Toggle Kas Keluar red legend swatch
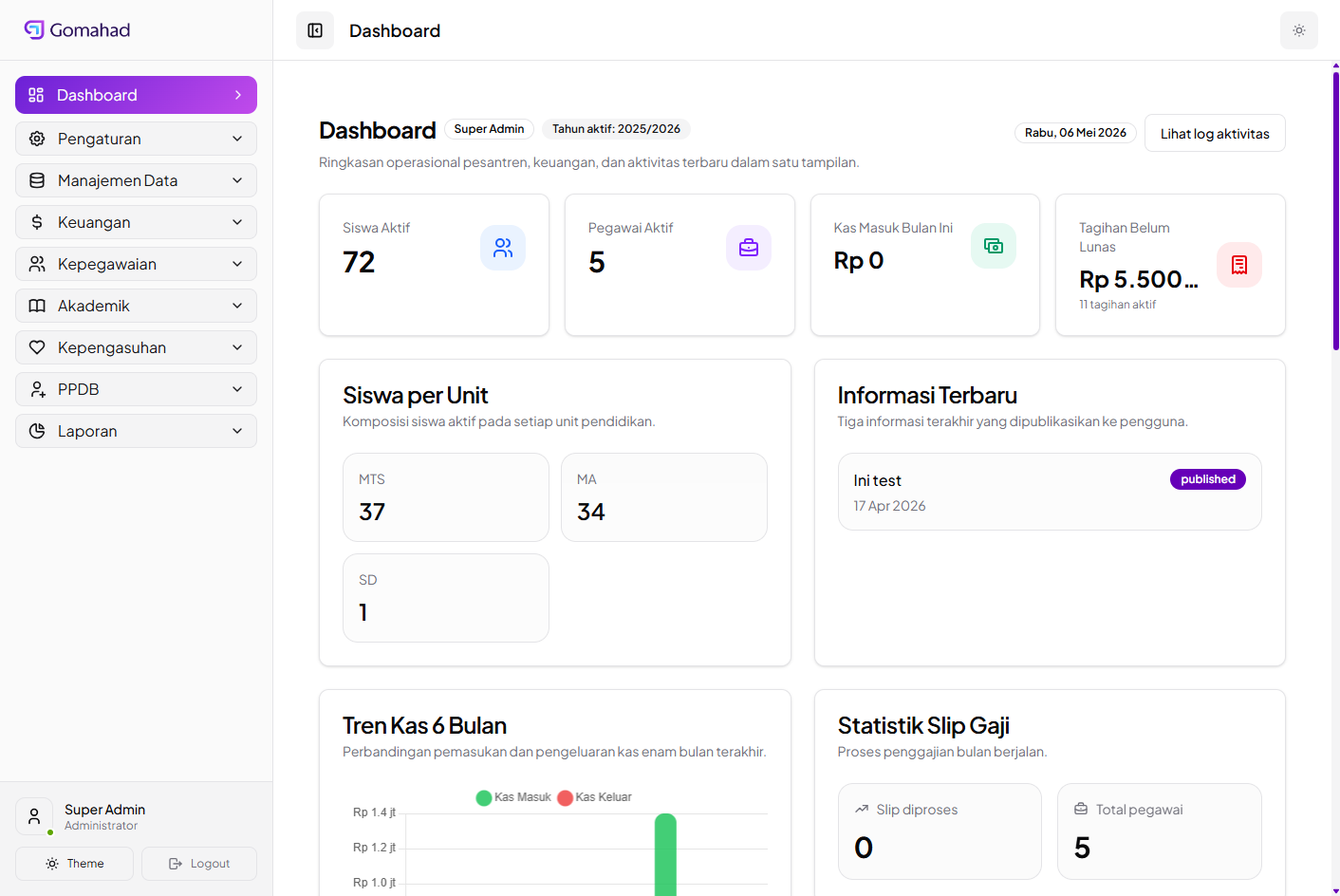The height and width of the screenshot is (896, 1340). click(566, 797)
